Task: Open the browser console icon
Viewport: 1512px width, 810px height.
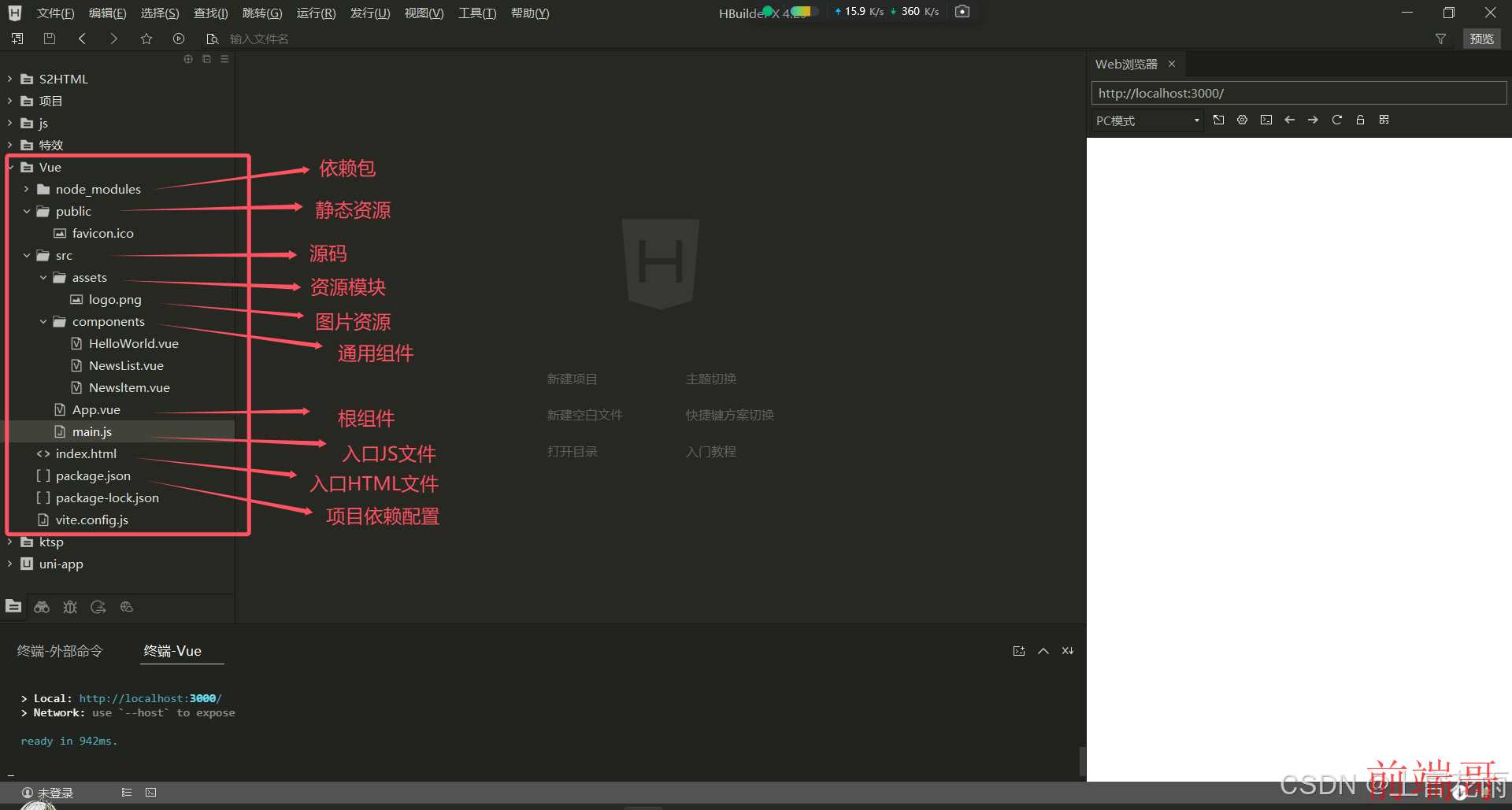Action: pyautogui.click(x=1266, y=120)
